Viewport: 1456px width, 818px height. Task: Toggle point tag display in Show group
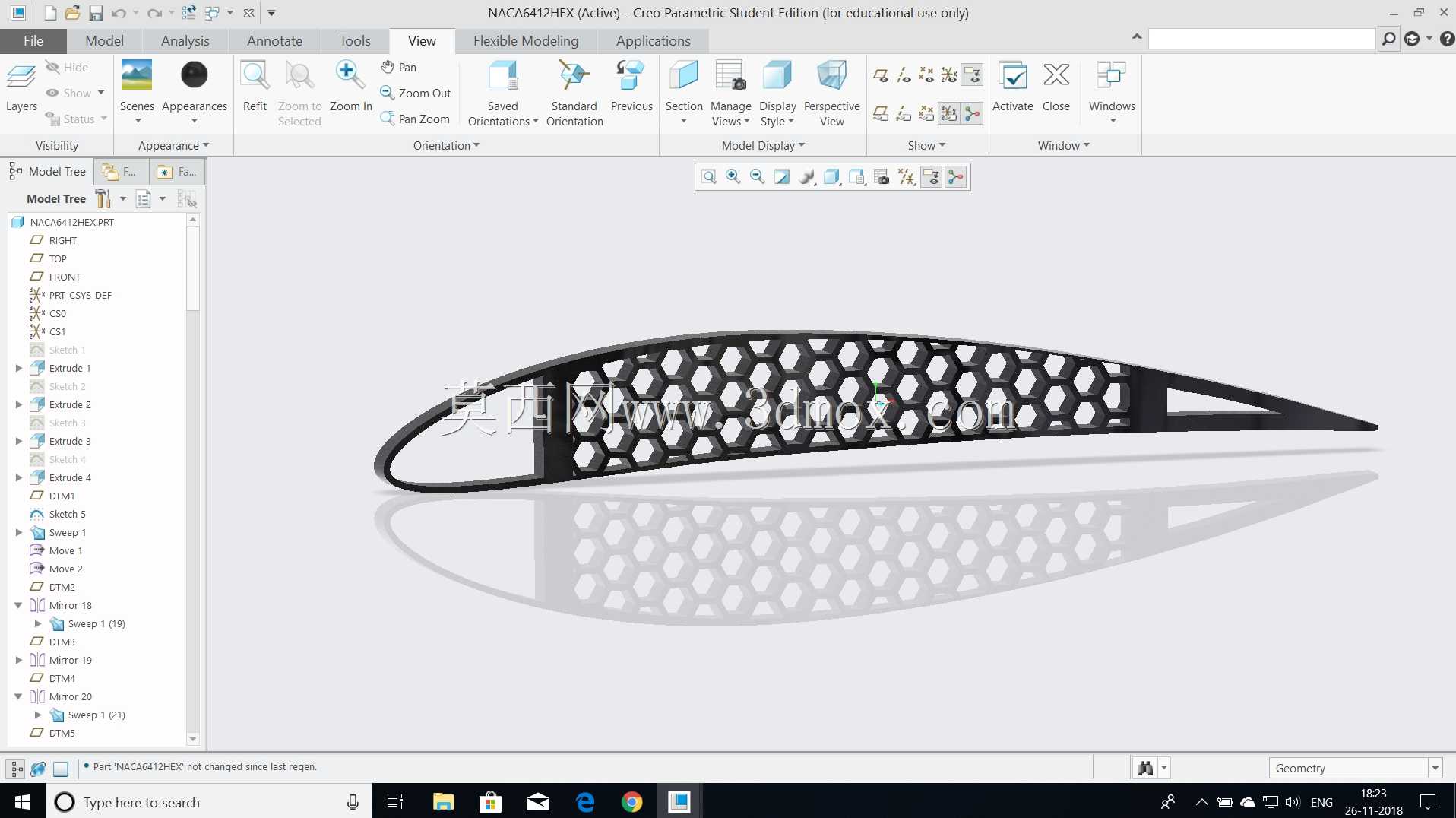coord(926,113)
